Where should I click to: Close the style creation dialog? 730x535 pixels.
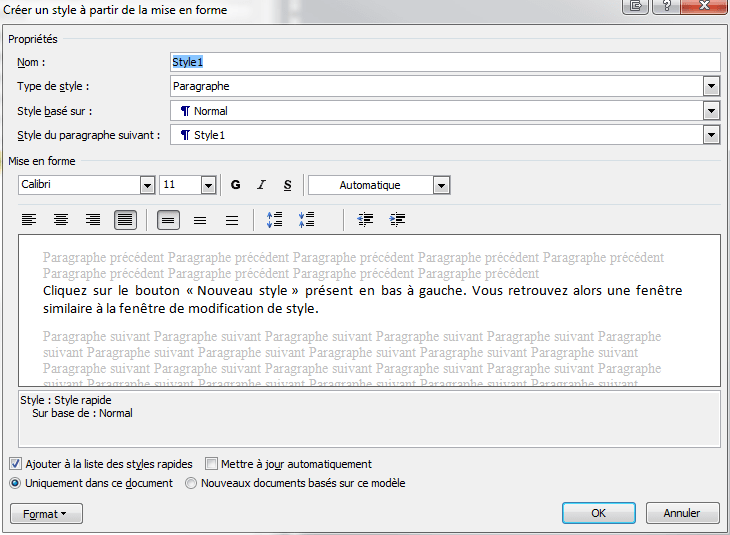[x=704, y=6]
